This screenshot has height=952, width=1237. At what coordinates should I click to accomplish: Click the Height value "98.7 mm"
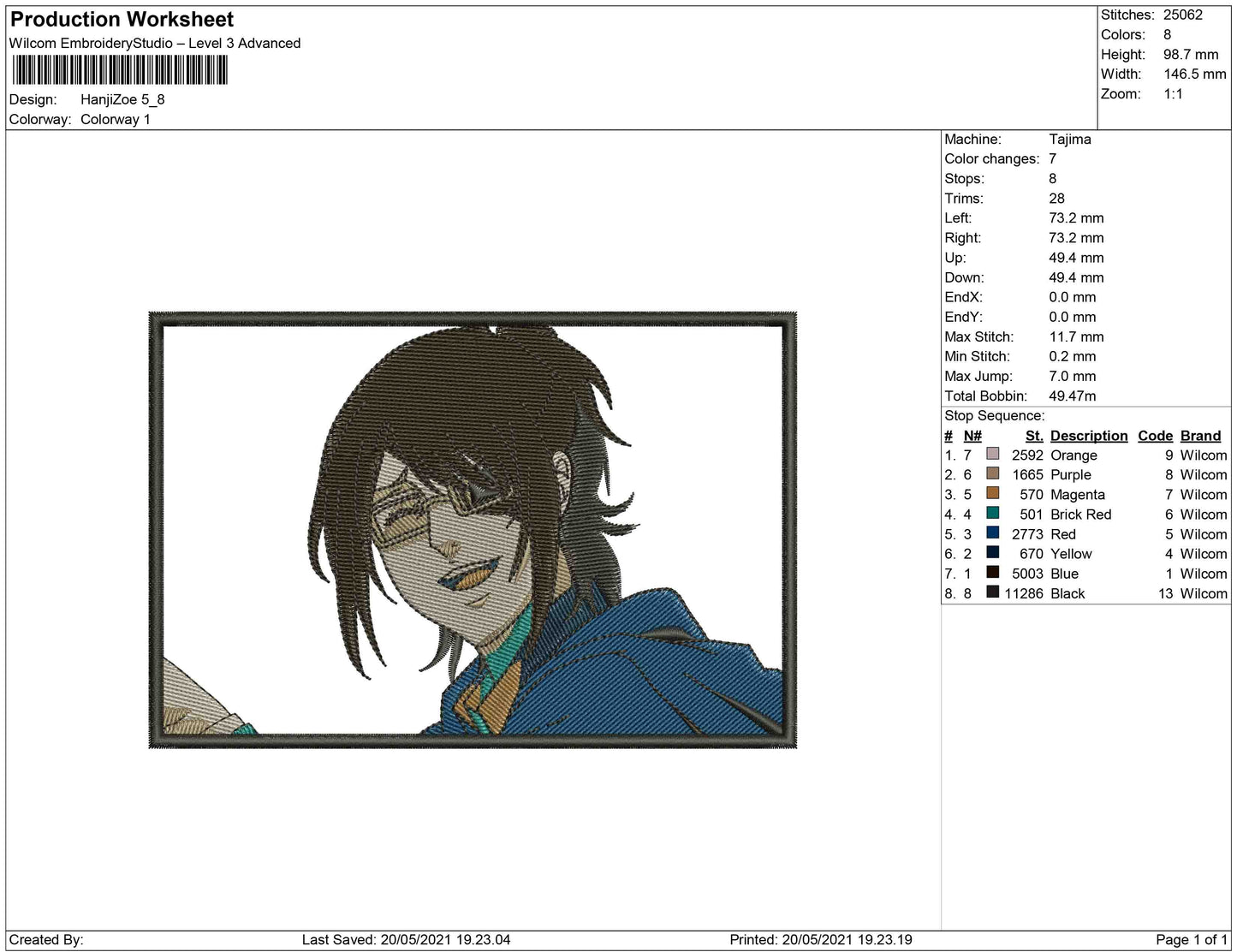tap(1191, 55)
